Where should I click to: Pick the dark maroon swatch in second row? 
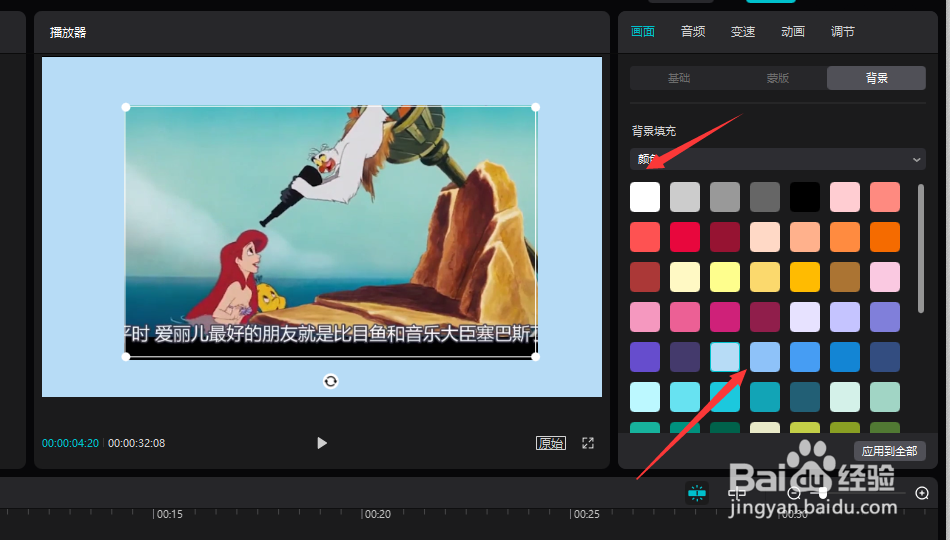pyautogui.click(x=725, y=237)
